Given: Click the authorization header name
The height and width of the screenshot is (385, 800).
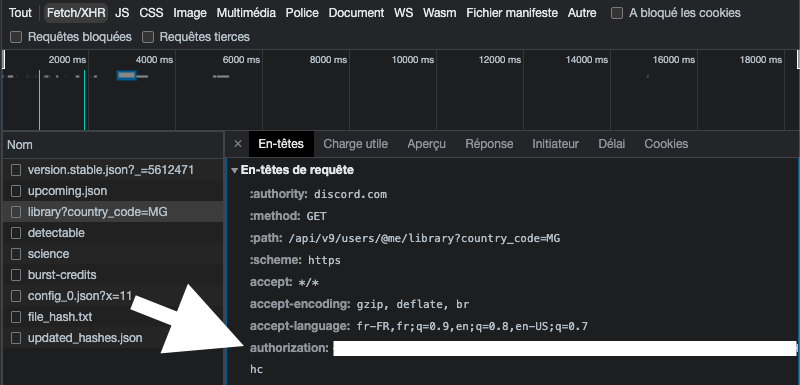Looking at the screenshot, I should pyautogui.click(x=289, y=348).
